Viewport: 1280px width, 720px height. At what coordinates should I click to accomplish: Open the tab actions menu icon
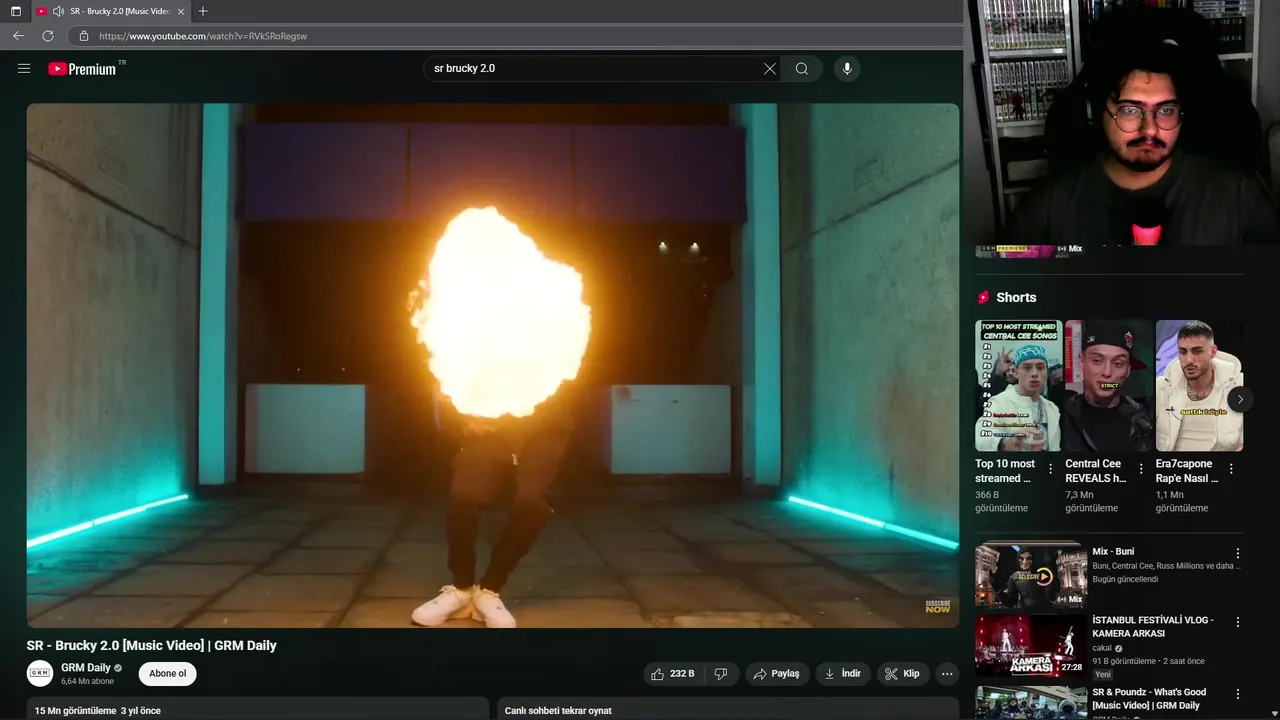click(x=15, y=11)
